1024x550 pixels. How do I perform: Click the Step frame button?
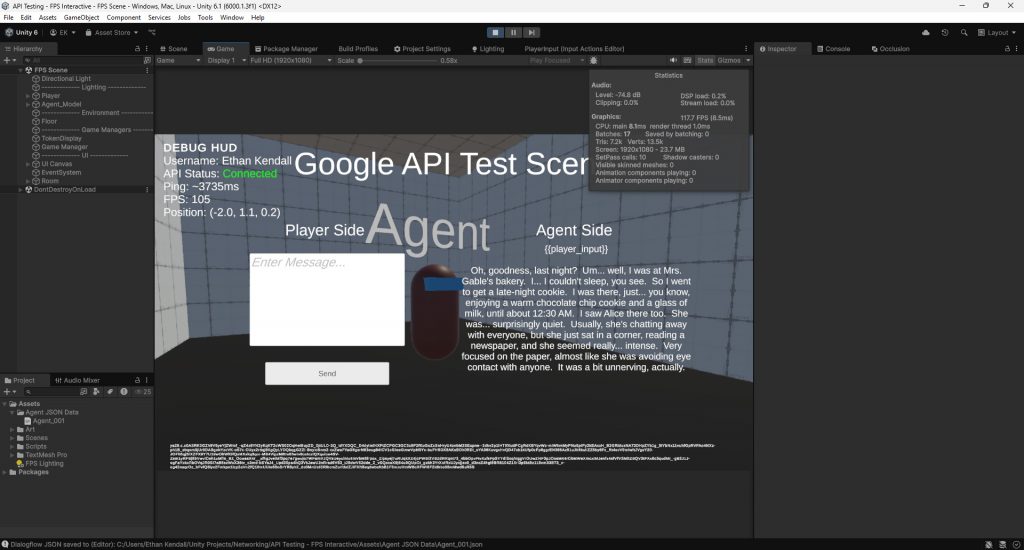click(x=531, y=32)
